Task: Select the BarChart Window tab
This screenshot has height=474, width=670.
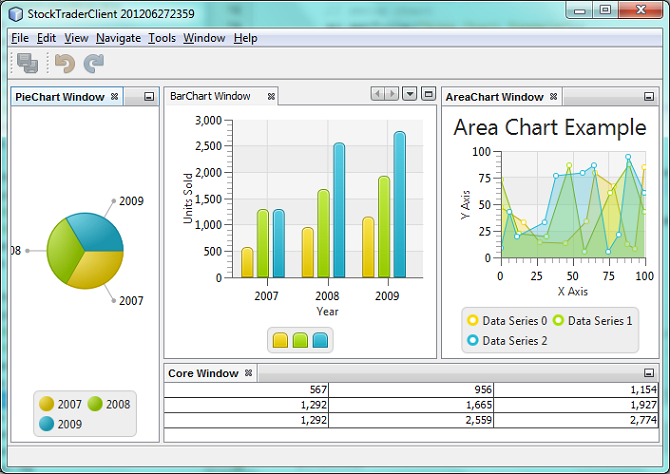Action: [x=211, y=96]
